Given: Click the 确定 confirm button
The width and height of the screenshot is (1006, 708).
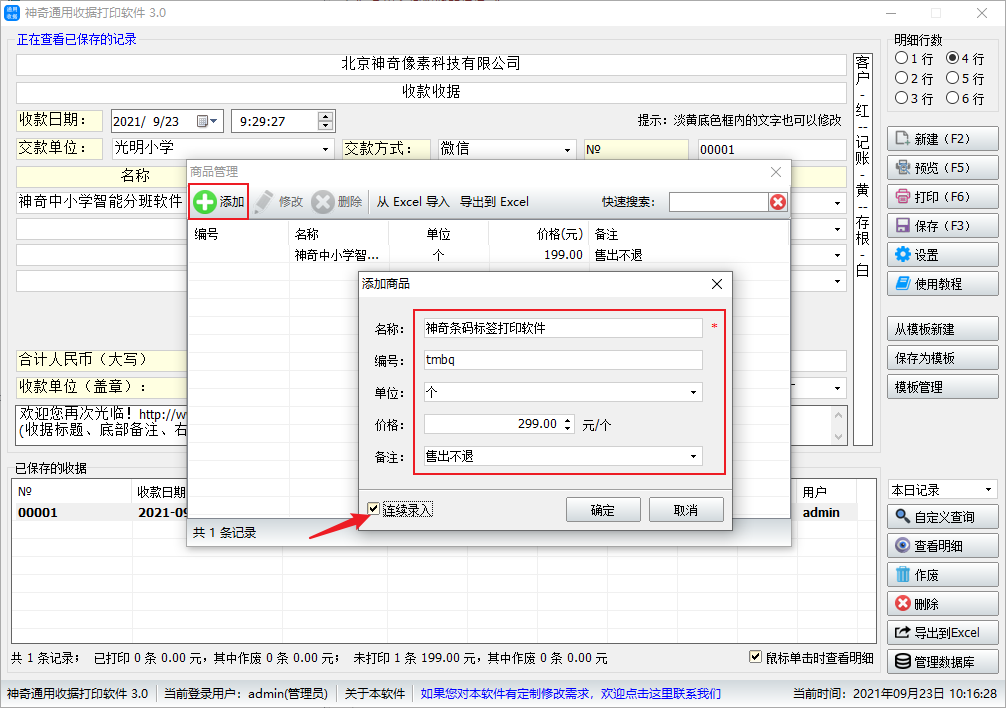Looking at the screenshot, I should click(x=602, y=510).
